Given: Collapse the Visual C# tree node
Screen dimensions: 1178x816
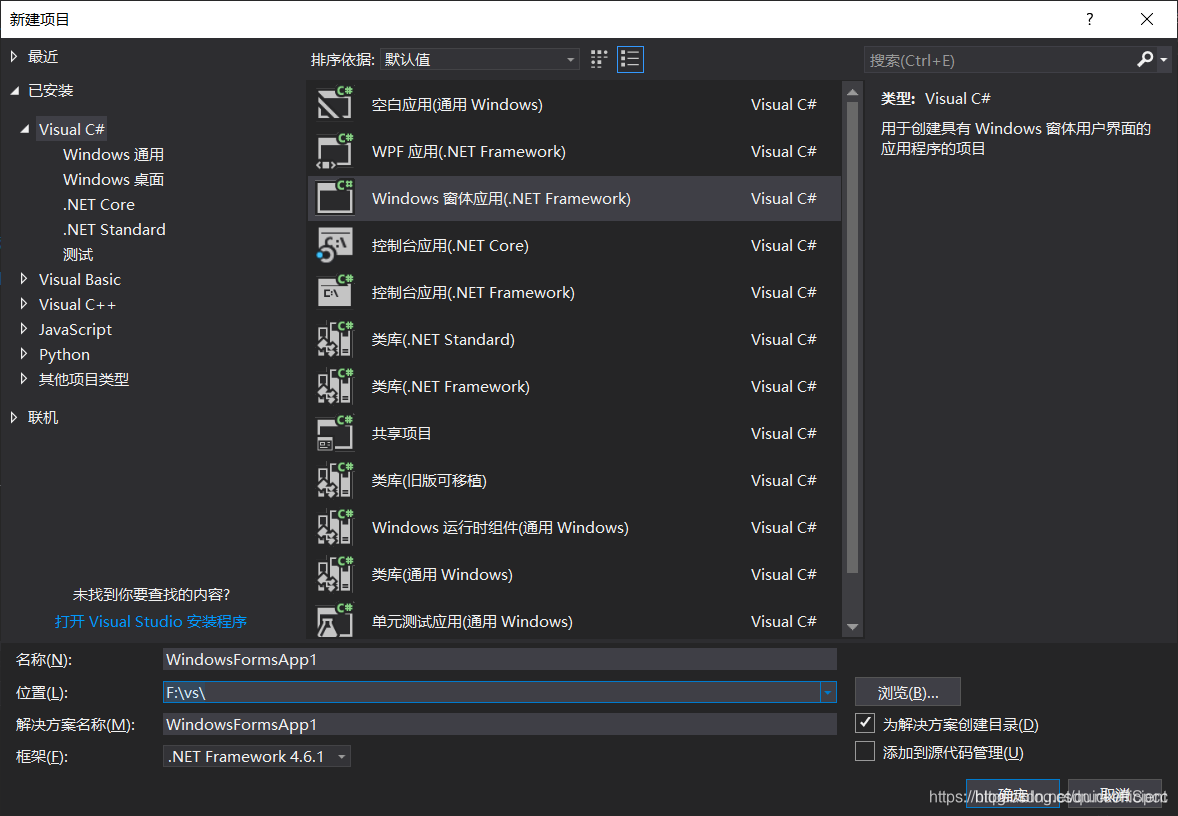Looking at the screenshot, I should click(25, 129).
